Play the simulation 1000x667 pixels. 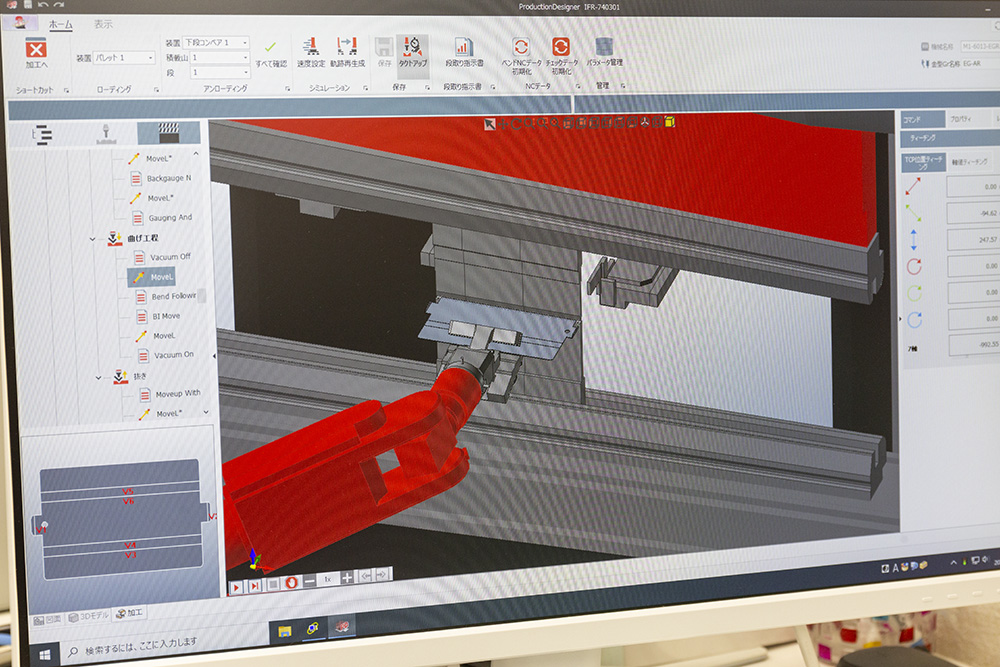[x=236, y=587]
